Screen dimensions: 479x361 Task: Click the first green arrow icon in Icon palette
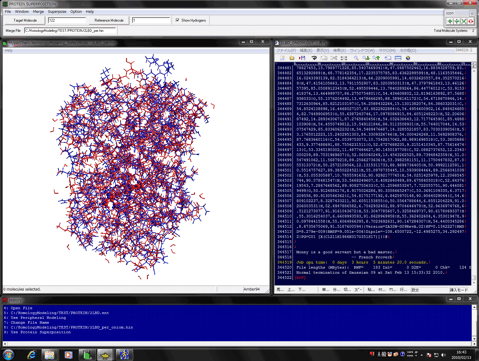click(450, 21)
